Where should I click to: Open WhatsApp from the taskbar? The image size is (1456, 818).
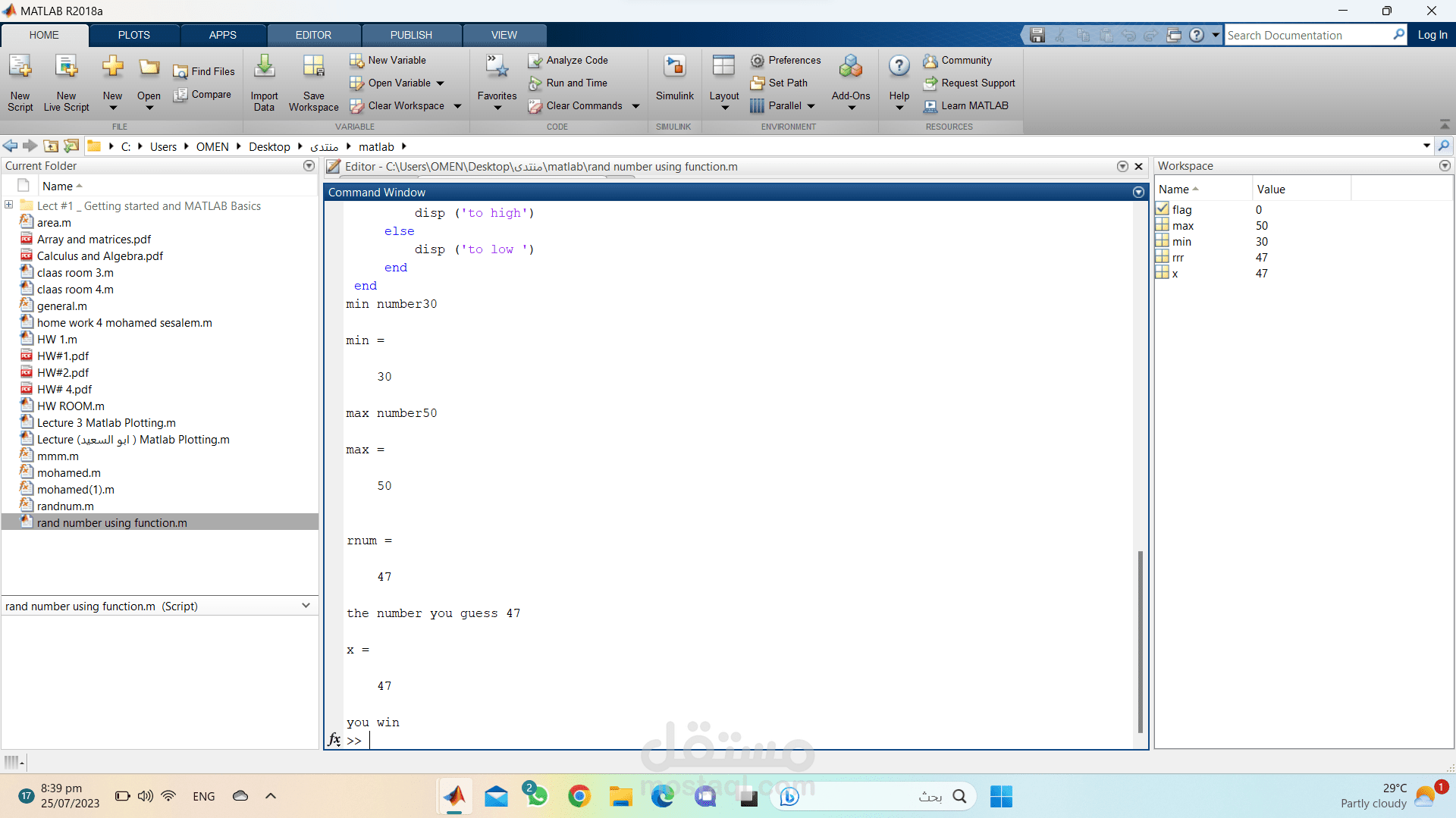[535, 795]
